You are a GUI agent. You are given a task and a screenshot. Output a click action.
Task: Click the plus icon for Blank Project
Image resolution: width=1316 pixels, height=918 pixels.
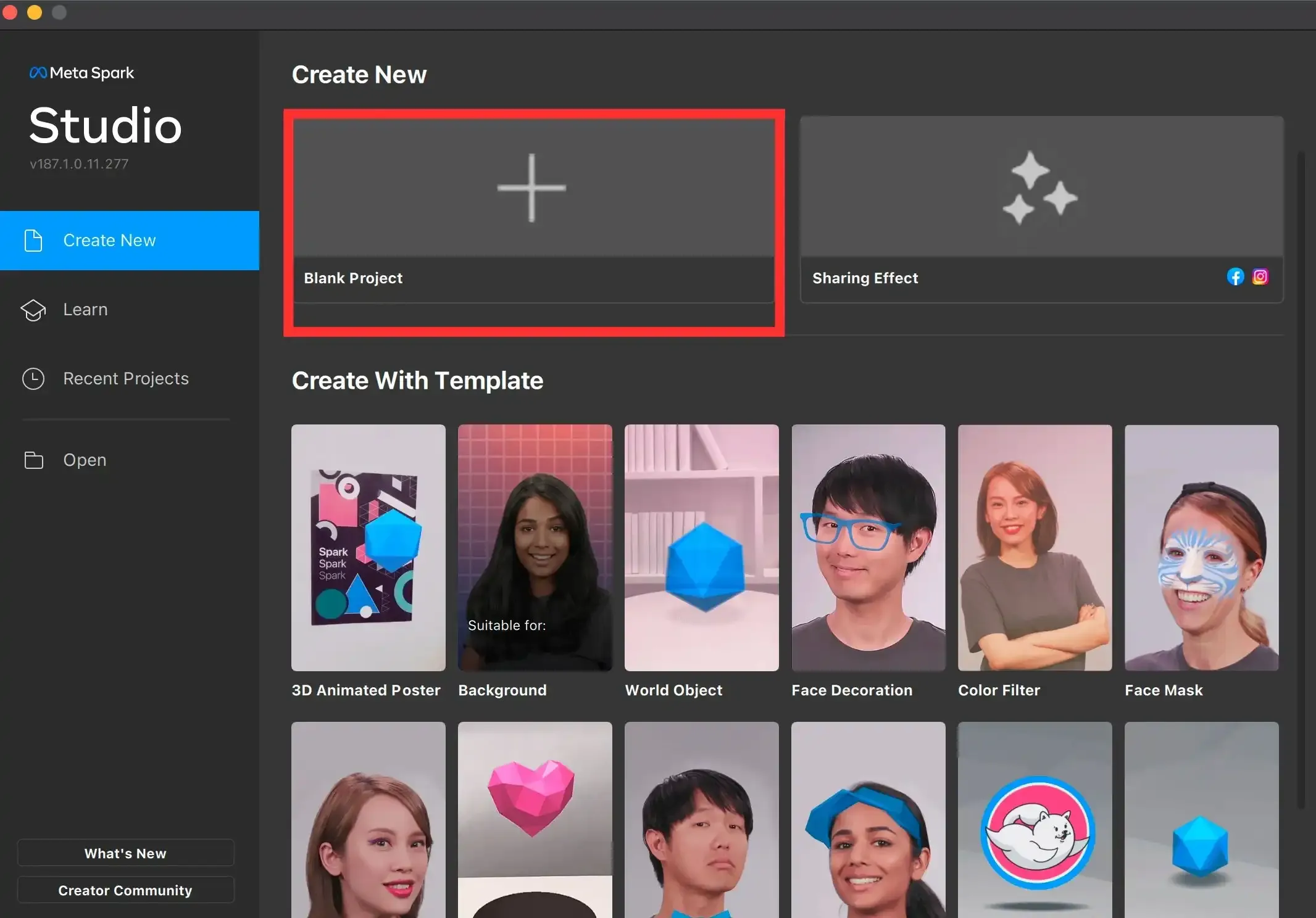[531, 188]
